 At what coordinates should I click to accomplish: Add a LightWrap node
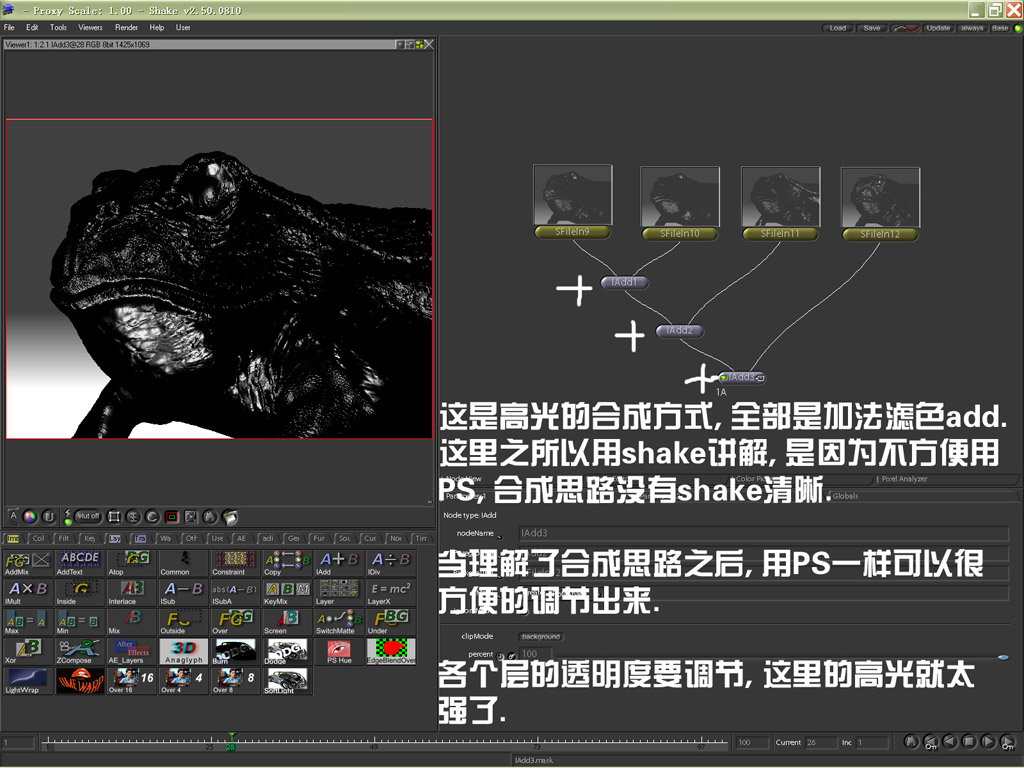click(27, 680)
